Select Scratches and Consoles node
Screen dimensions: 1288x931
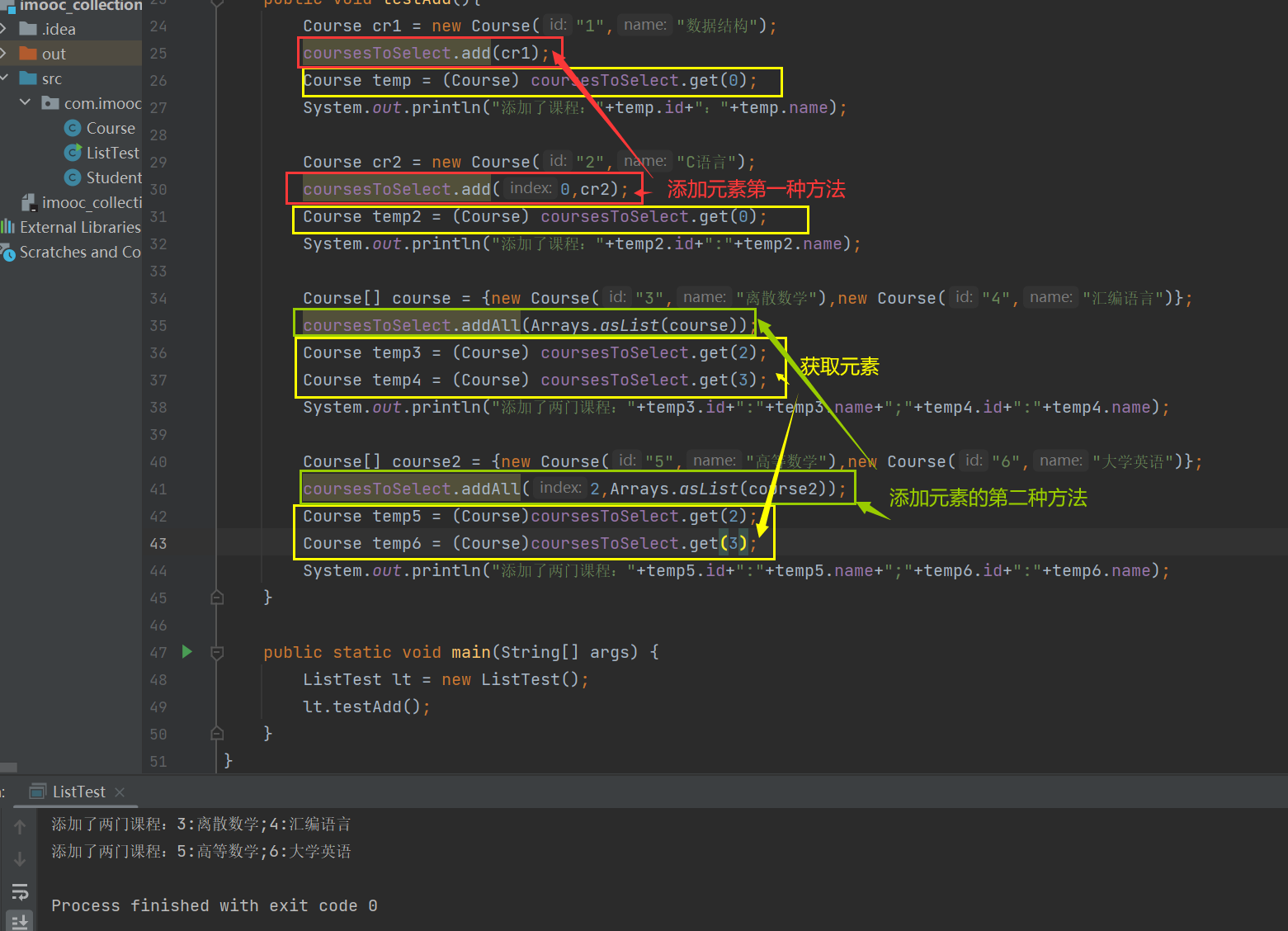[x=79, y=253]
